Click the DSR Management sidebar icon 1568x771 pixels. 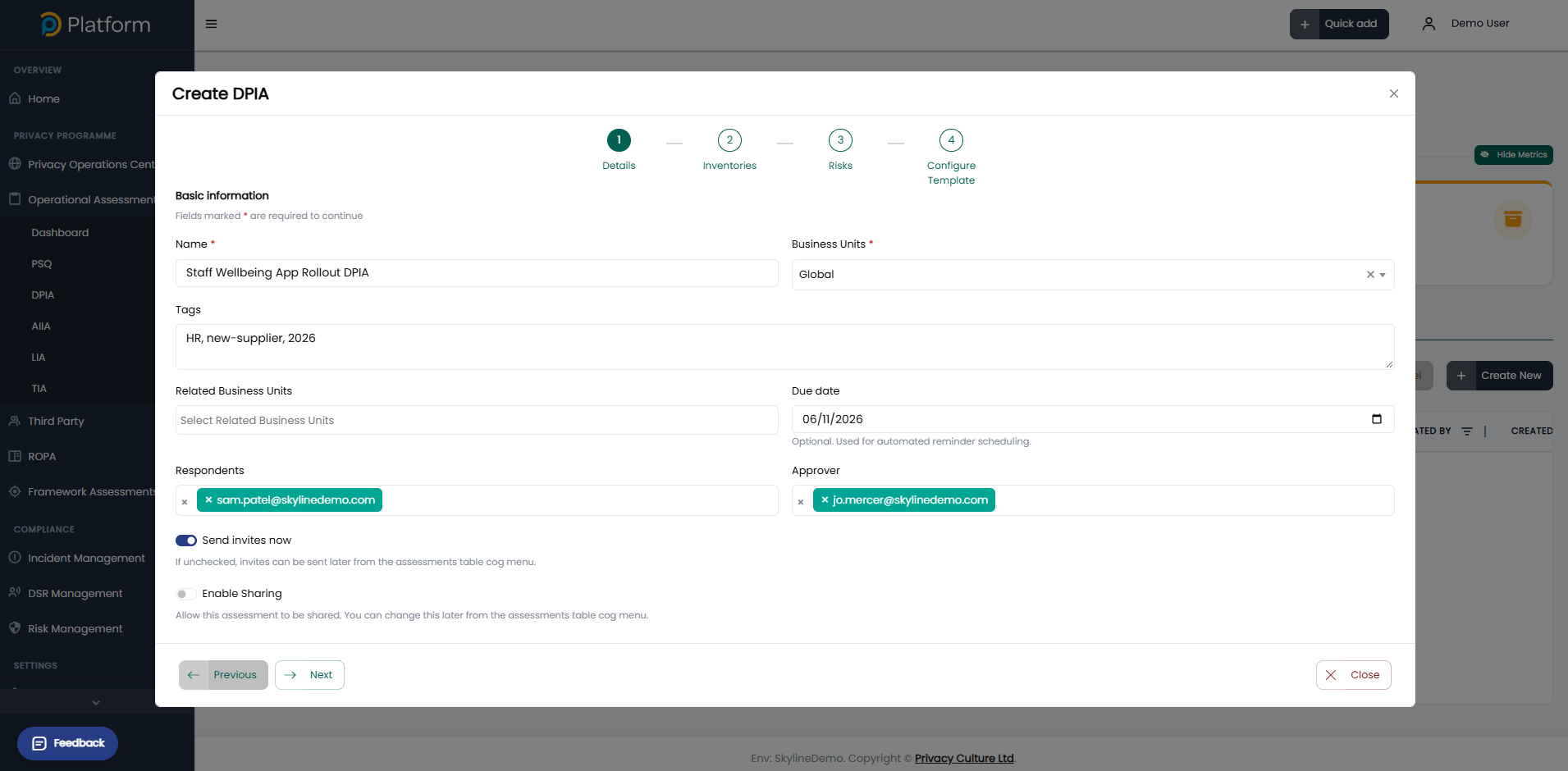click(x=15, y=592)
